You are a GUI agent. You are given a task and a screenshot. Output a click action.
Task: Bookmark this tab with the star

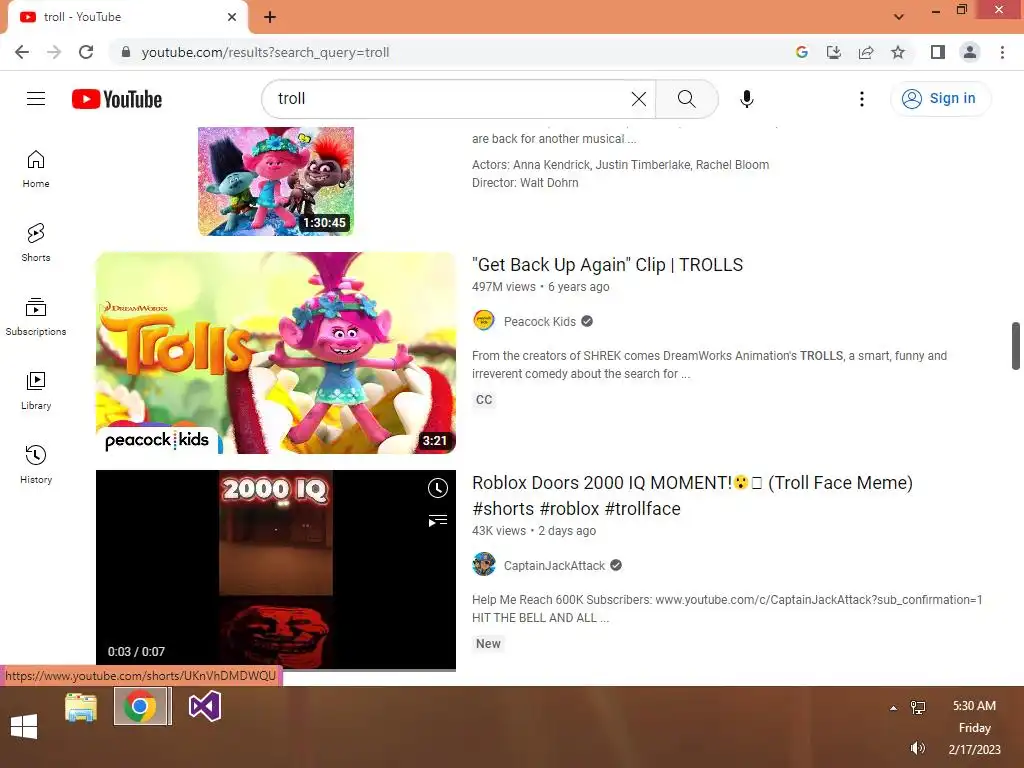click(x=898, y=52)
